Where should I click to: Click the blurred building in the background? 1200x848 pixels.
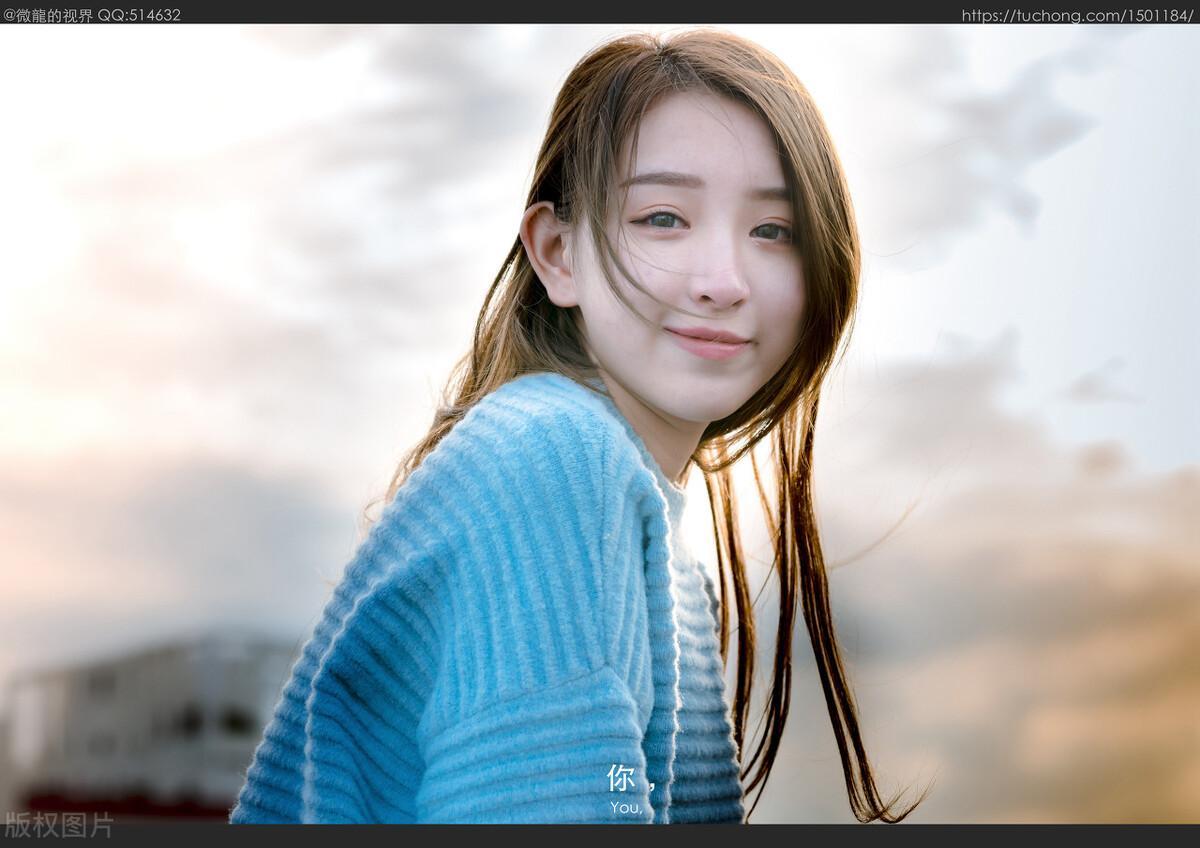click(150, 710)
